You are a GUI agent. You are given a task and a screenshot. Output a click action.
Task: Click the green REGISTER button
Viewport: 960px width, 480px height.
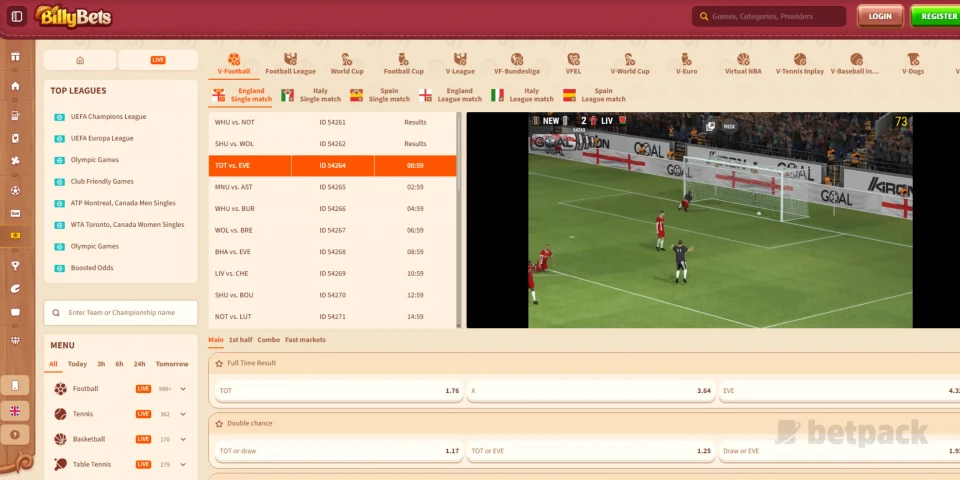point(936,16)
